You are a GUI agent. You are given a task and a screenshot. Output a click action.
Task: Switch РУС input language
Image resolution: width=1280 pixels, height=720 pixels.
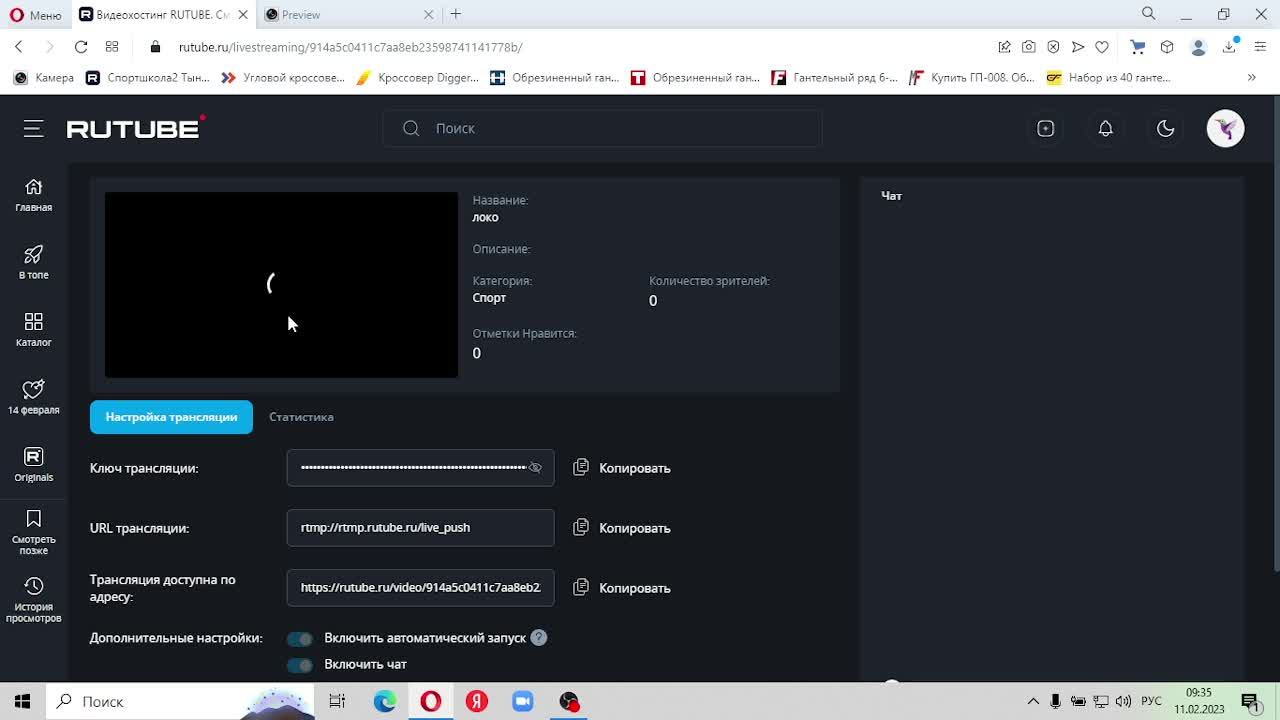1151,701
